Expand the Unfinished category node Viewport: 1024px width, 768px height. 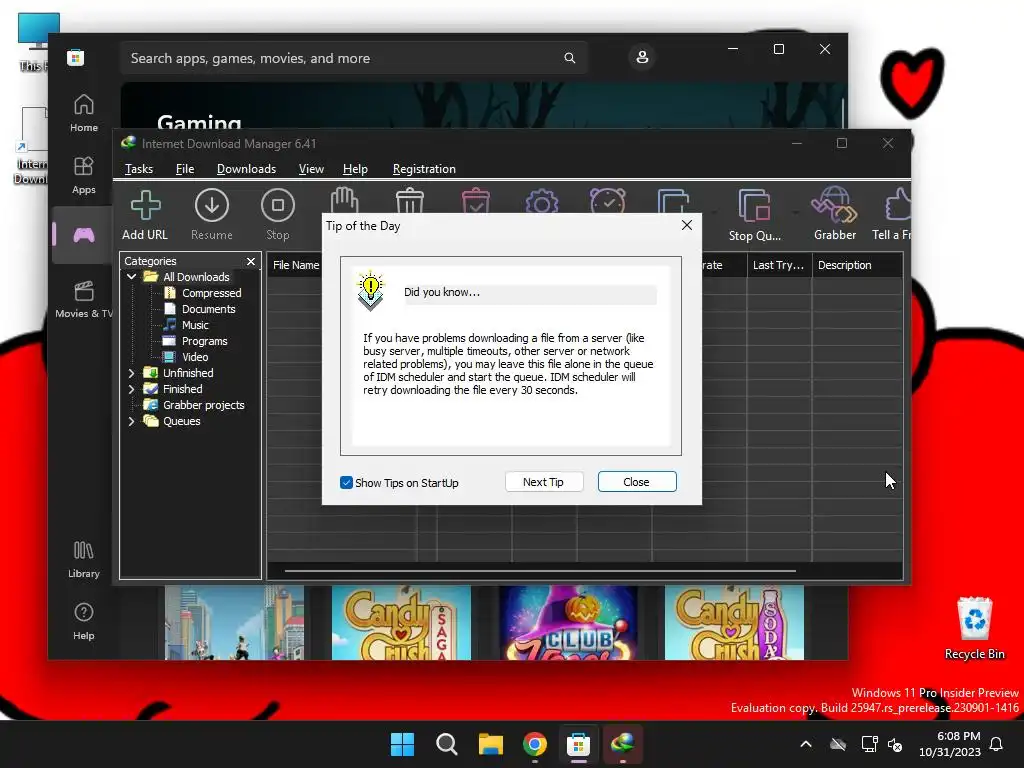(131, 373)
